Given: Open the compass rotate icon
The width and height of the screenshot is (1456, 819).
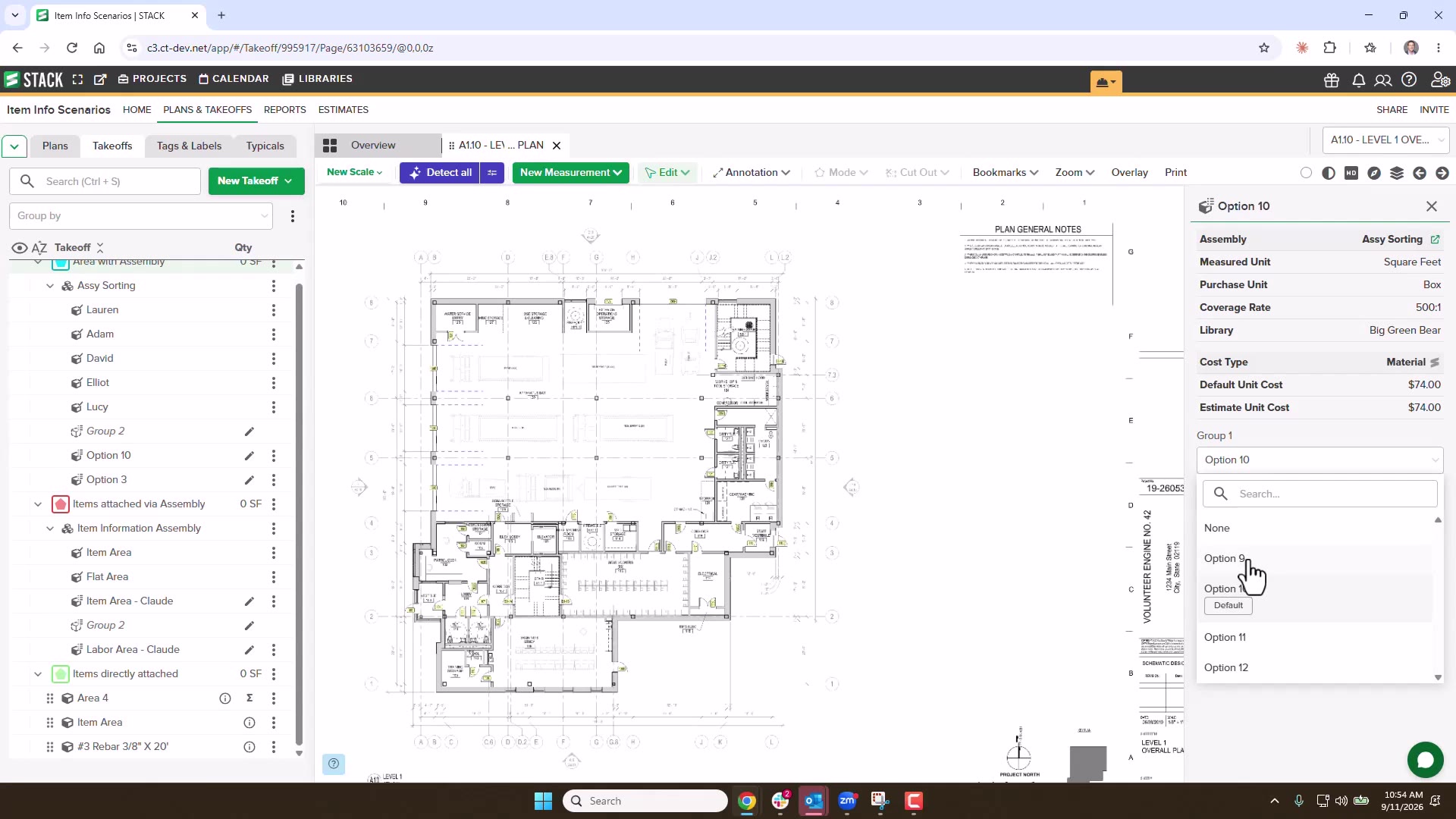Looking at the screenshot, I should (1374, 173).
